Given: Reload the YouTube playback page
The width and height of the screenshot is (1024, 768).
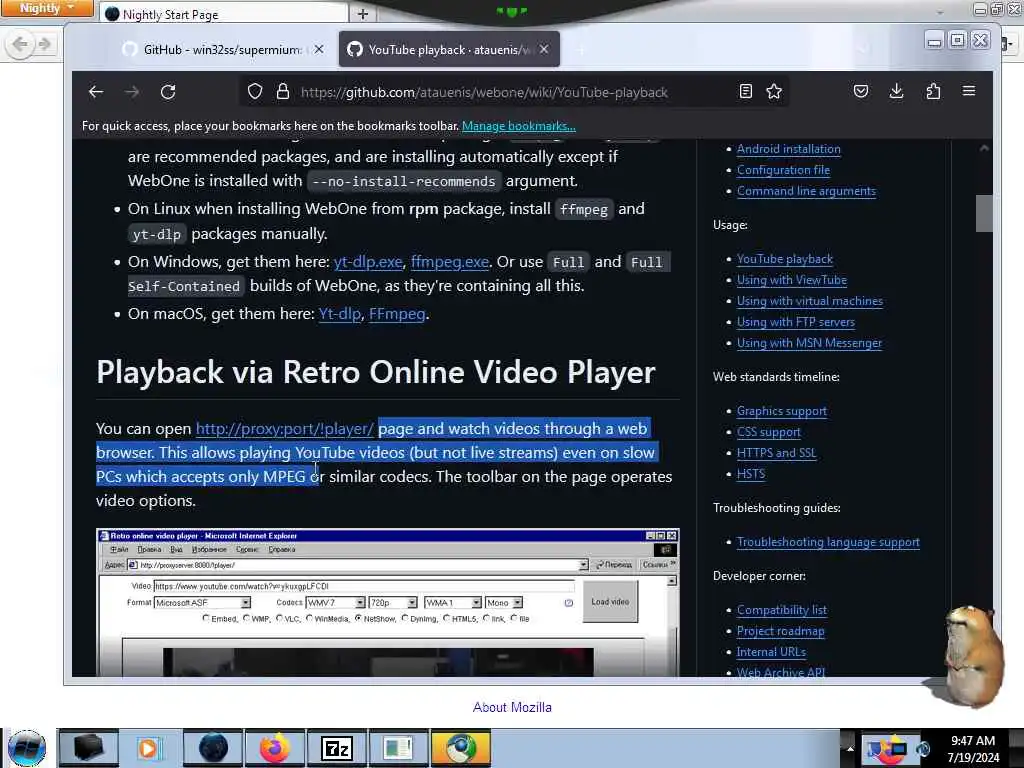Looking at the screenshot, I should 168,92.
